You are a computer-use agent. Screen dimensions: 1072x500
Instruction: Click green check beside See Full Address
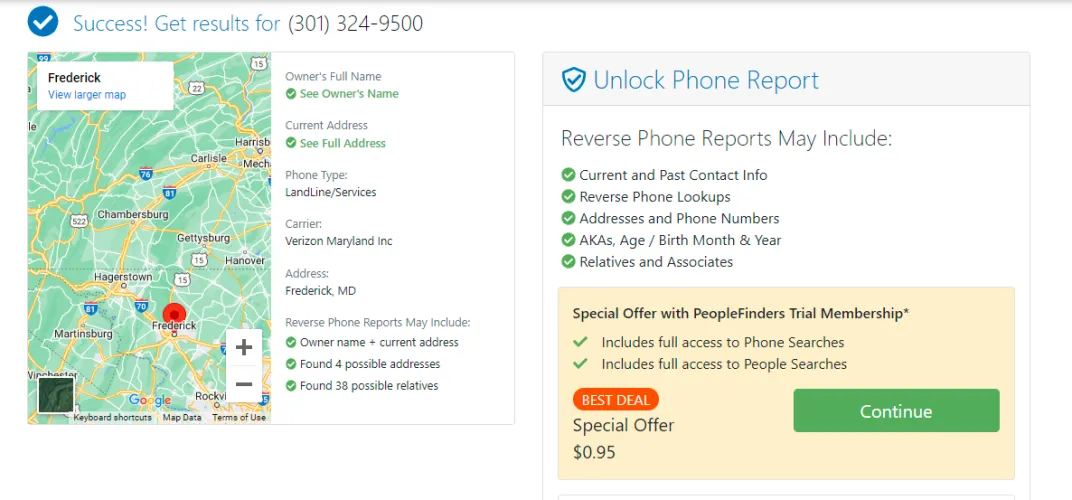click(291, 143)
